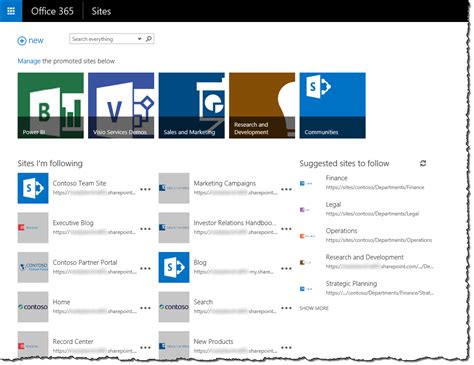Open the ellipsis menu for Marketing Campaigns

(286, 189)
